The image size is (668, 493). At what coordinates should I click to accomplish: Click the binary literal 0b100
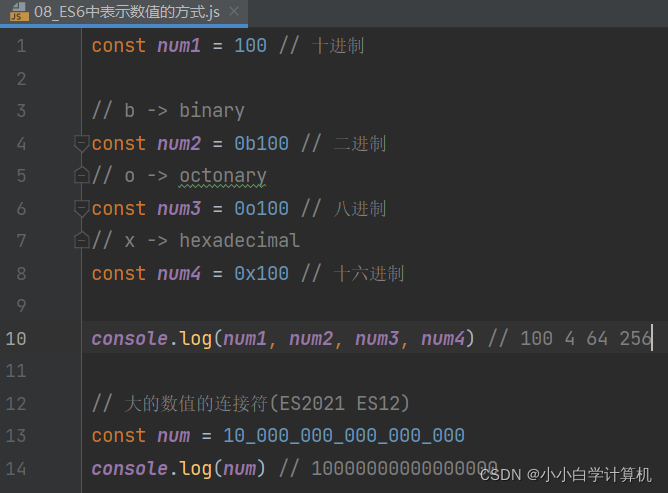262,144
